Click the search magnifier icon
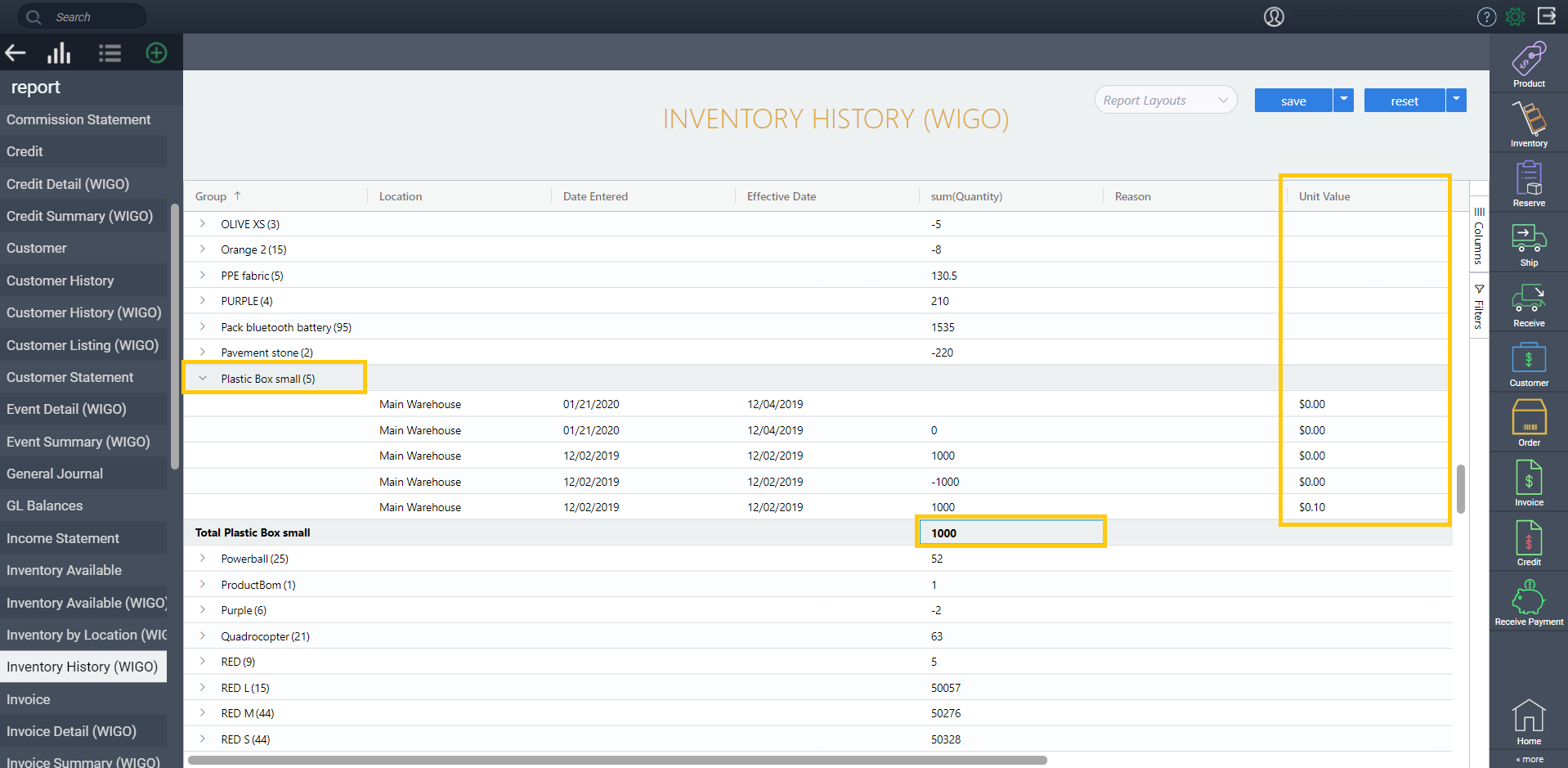The height and width of the screenshot is (768, 1568). click(x=34, y=16)
